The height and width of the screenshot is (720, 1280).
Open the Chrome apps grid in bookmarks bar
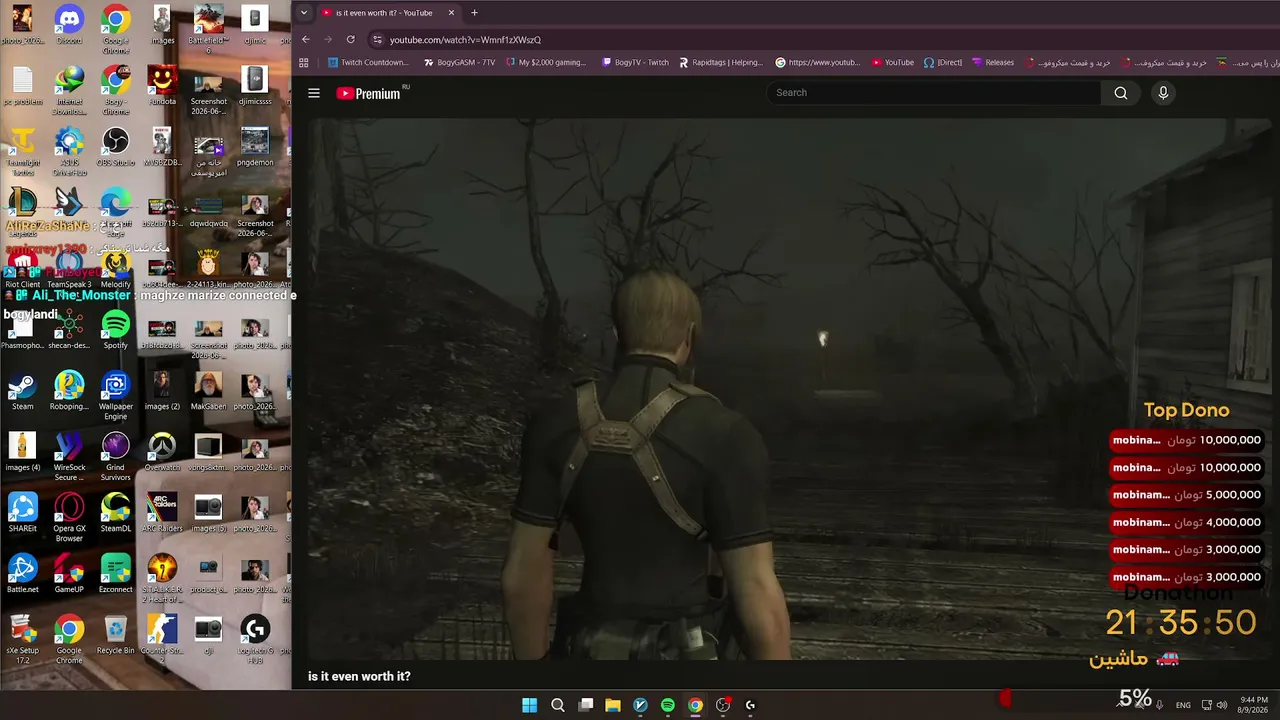(x=304, y=62)
